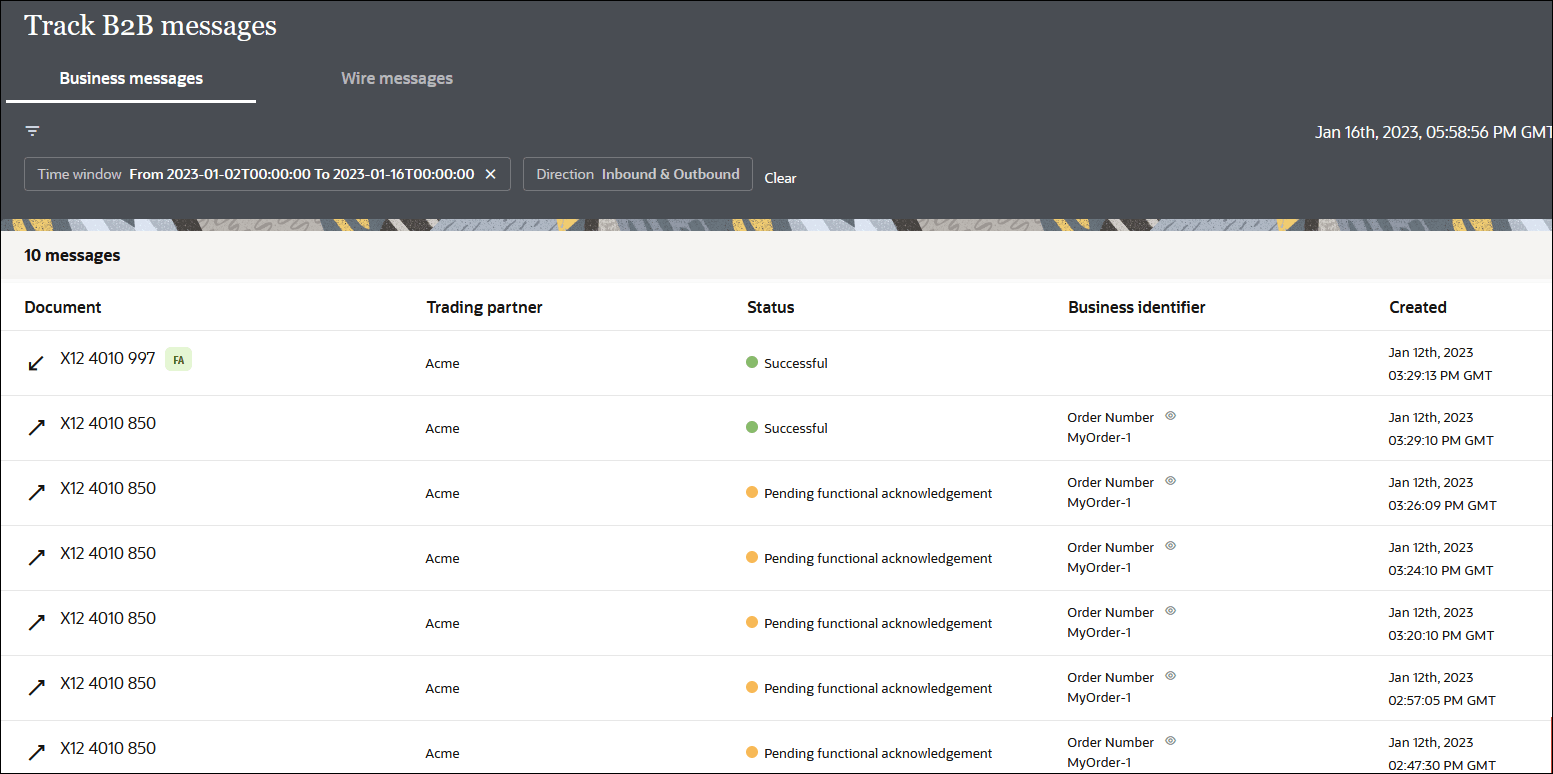Click the outbound arrow on 03:24:10 PM message
The height and width of the screenshot is (774, 1553).
click(37, 558)
